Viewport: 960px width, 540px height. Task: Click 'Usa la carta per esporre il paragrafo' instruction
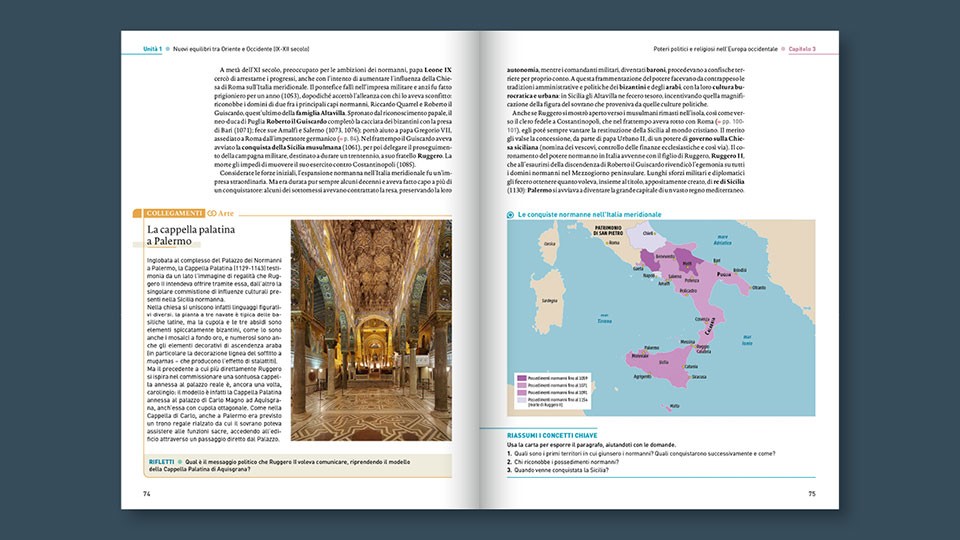(591, 445)
